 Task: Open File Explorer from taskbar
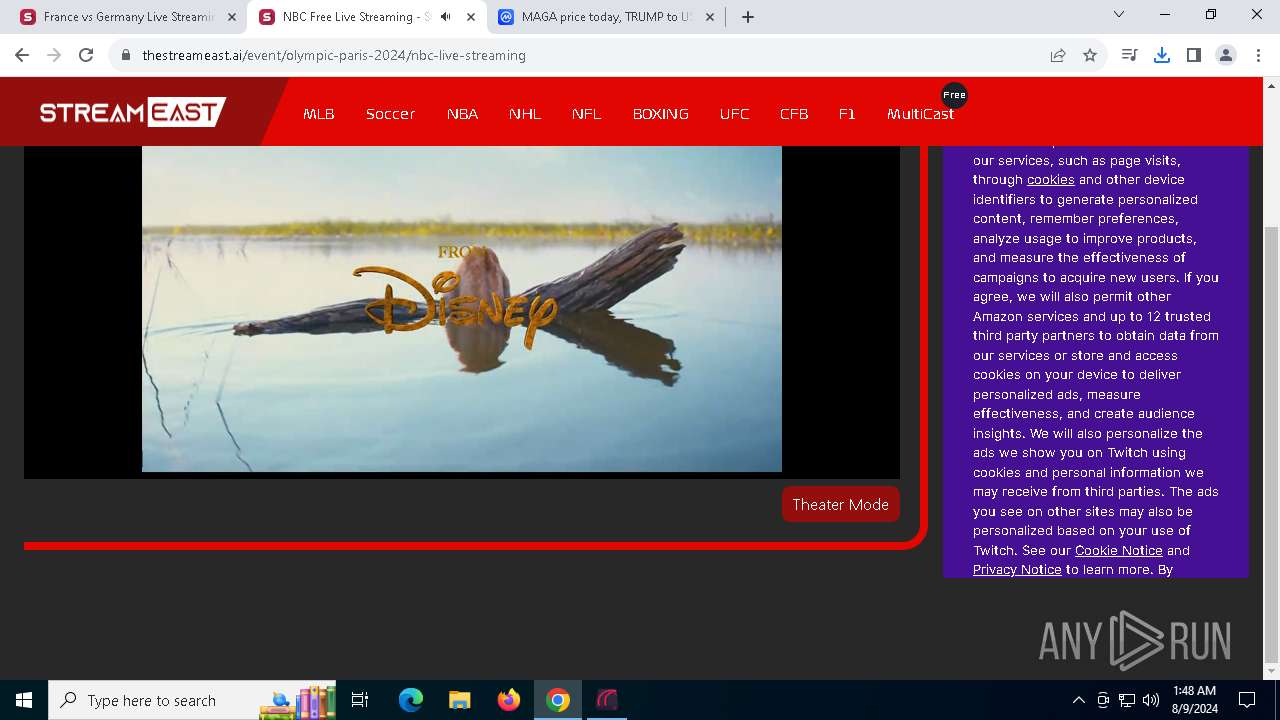(x=460, y=700)
